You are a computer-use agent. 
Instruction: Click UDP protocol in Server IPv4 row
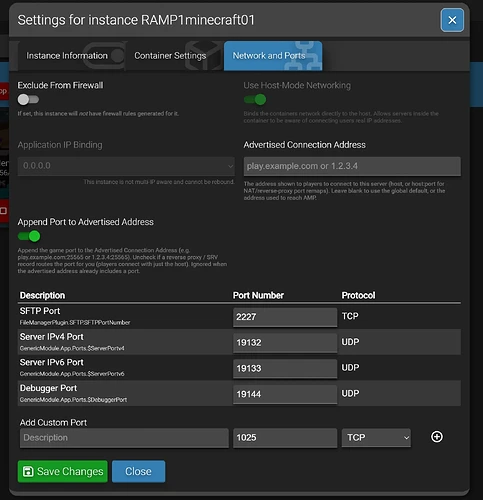coord(350,342)
